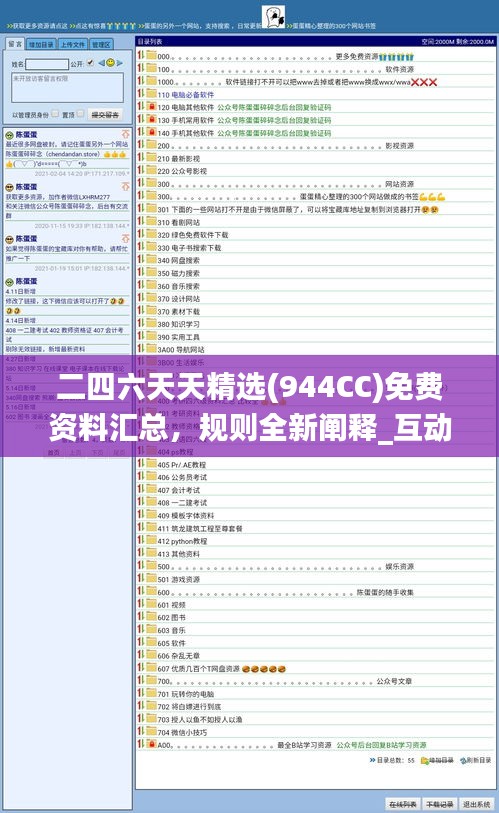Open the 留言 tab
This screenshot has height=813, width=499.
pyautogui.click(x=15, y=44)
